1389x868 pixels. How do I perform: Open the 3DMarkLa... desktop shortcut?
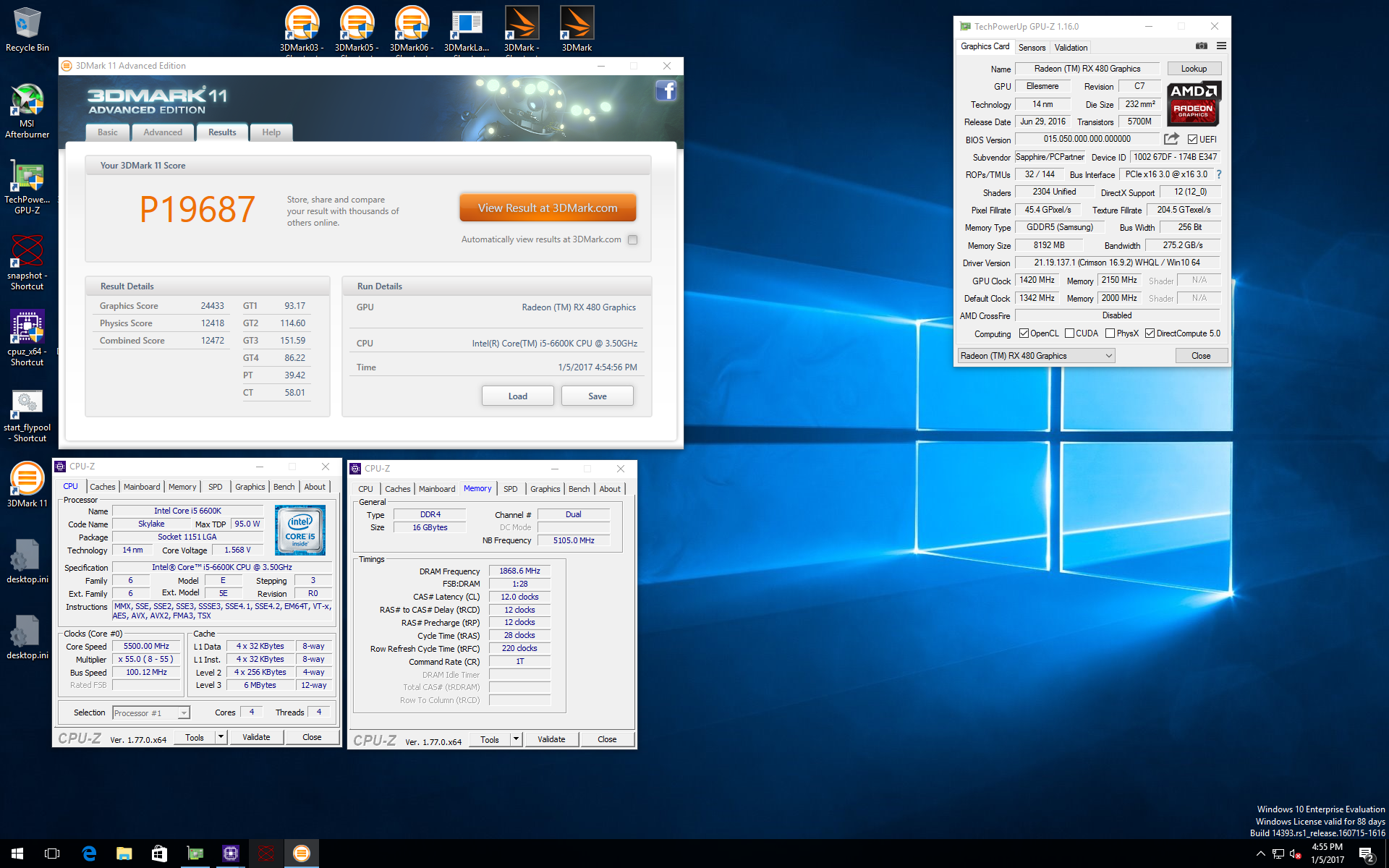[467, 30]
